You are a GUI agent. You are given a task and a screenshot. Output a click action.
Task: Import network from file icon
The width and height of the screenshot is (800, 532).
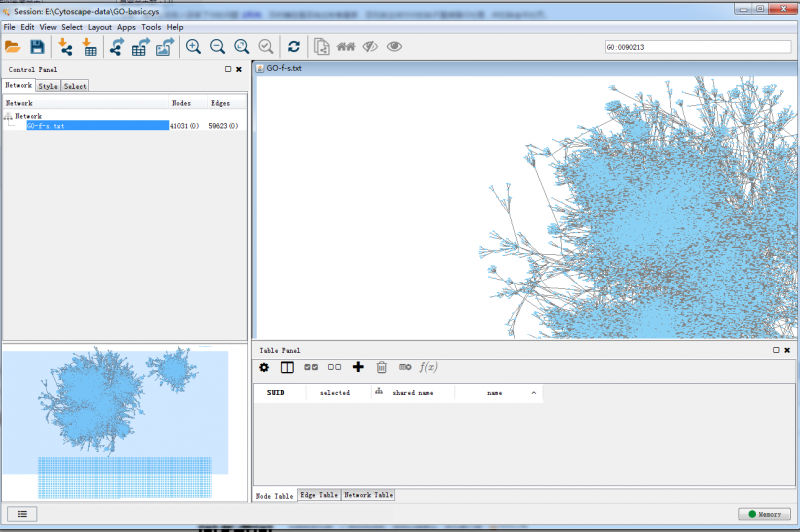coord(66,47)
